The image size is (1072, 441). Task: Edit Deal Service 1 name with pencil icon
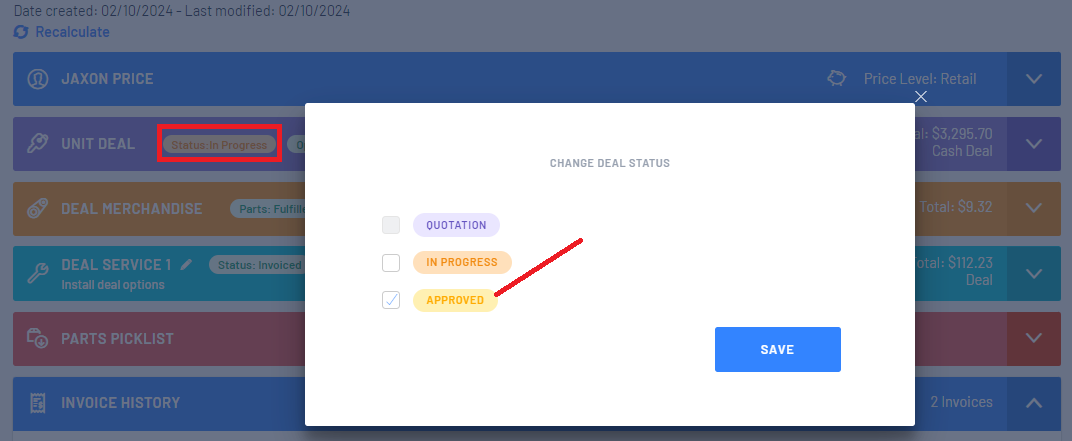click(x=187, y=265)
